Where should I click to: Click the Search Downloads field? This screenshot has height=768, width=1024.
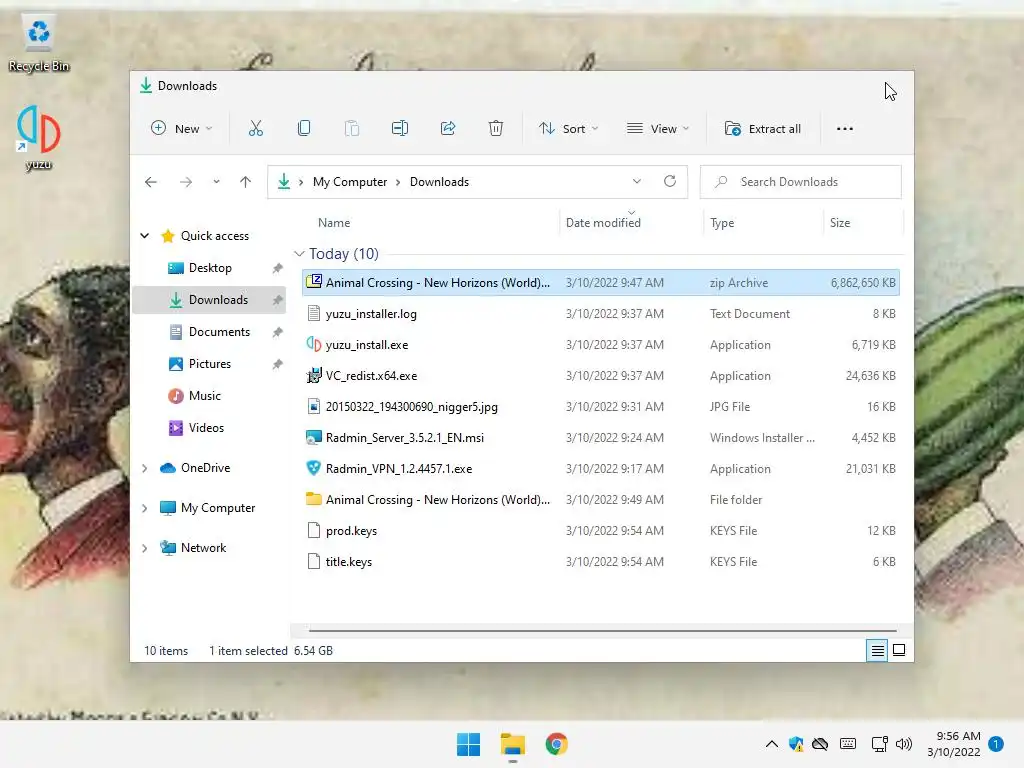pos(801,182)
